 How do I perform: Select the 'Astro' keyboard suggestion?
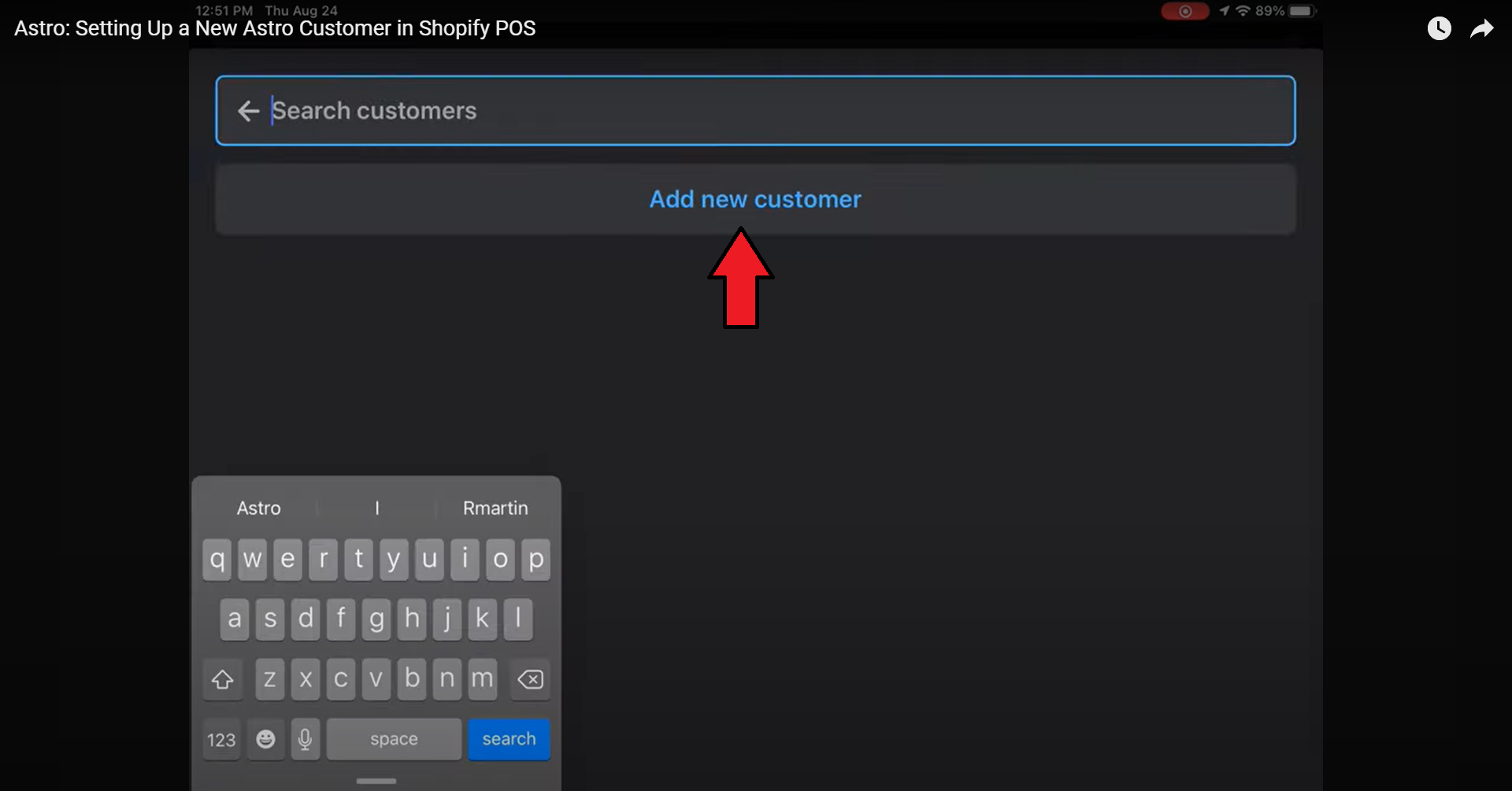(258, 508)
